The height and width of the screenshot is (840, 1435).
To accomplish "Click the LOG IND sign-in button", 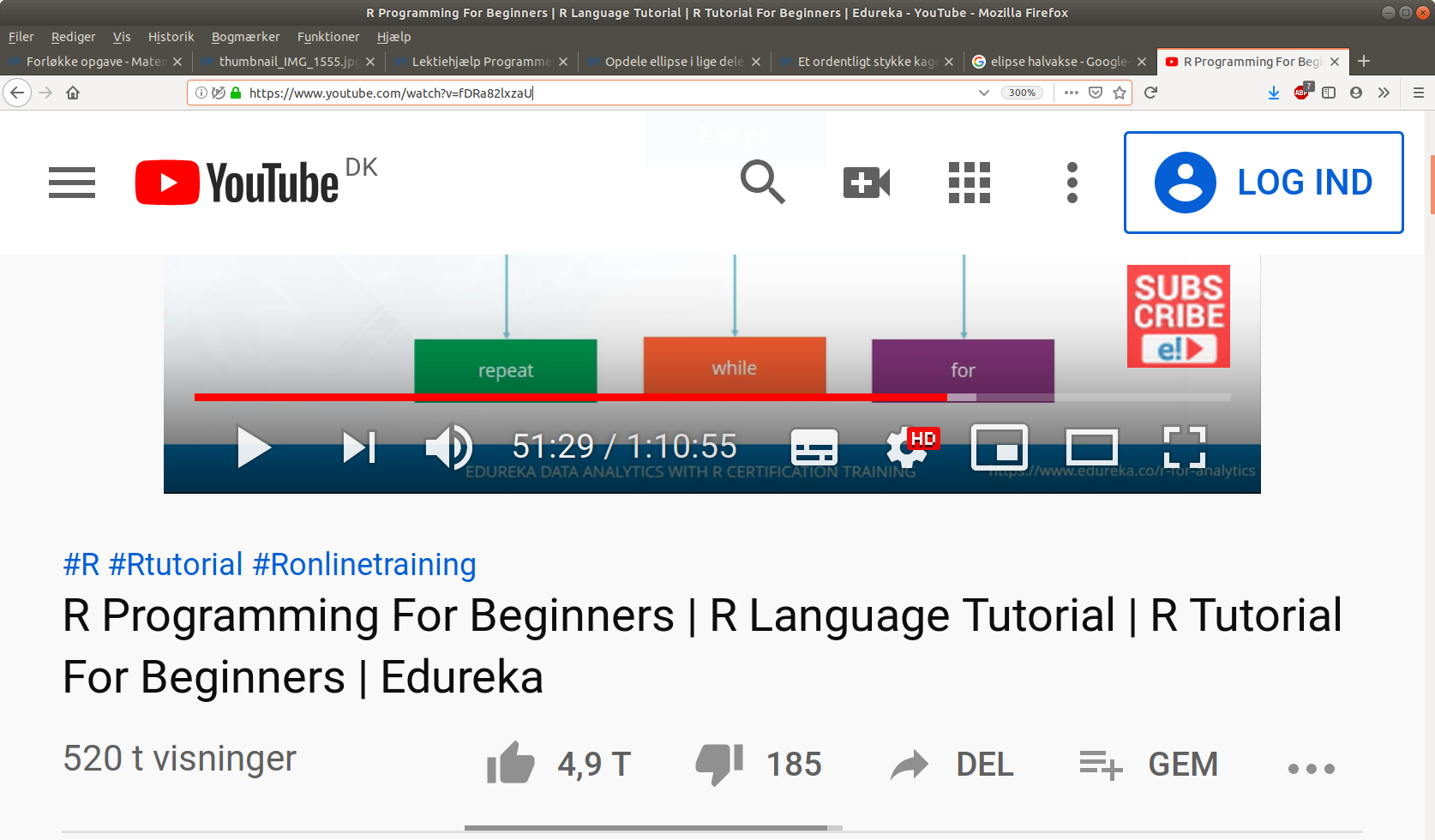I will point(1264,183).
